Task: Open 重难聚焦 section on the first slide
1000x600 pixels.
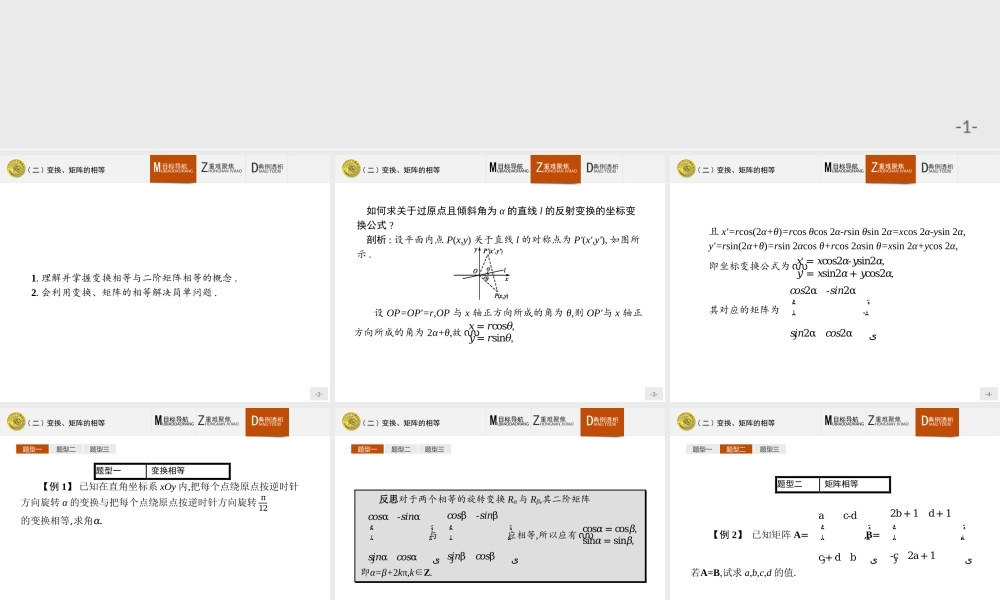Action: coord(224,168)
